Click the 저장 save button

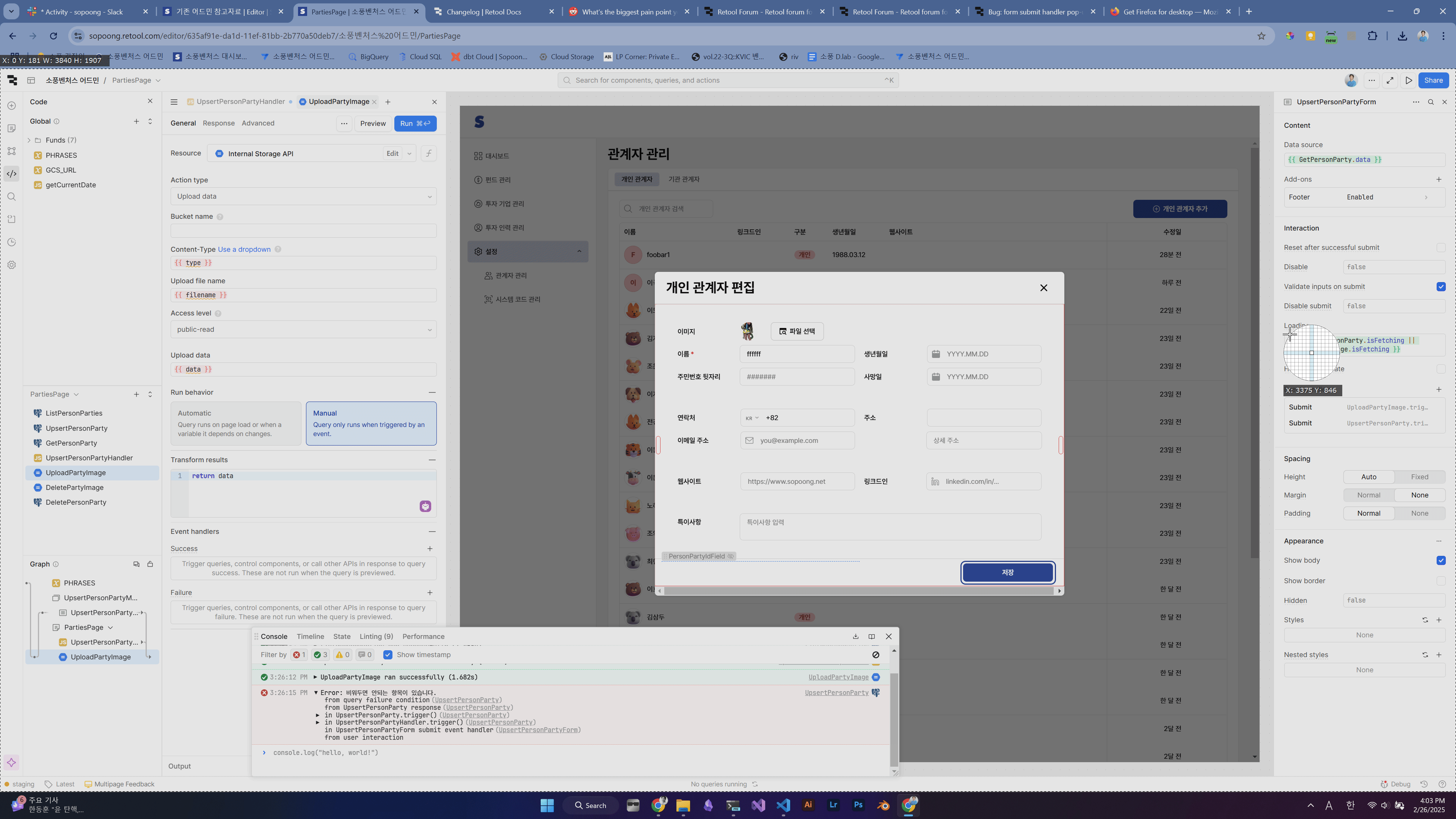1008,573
